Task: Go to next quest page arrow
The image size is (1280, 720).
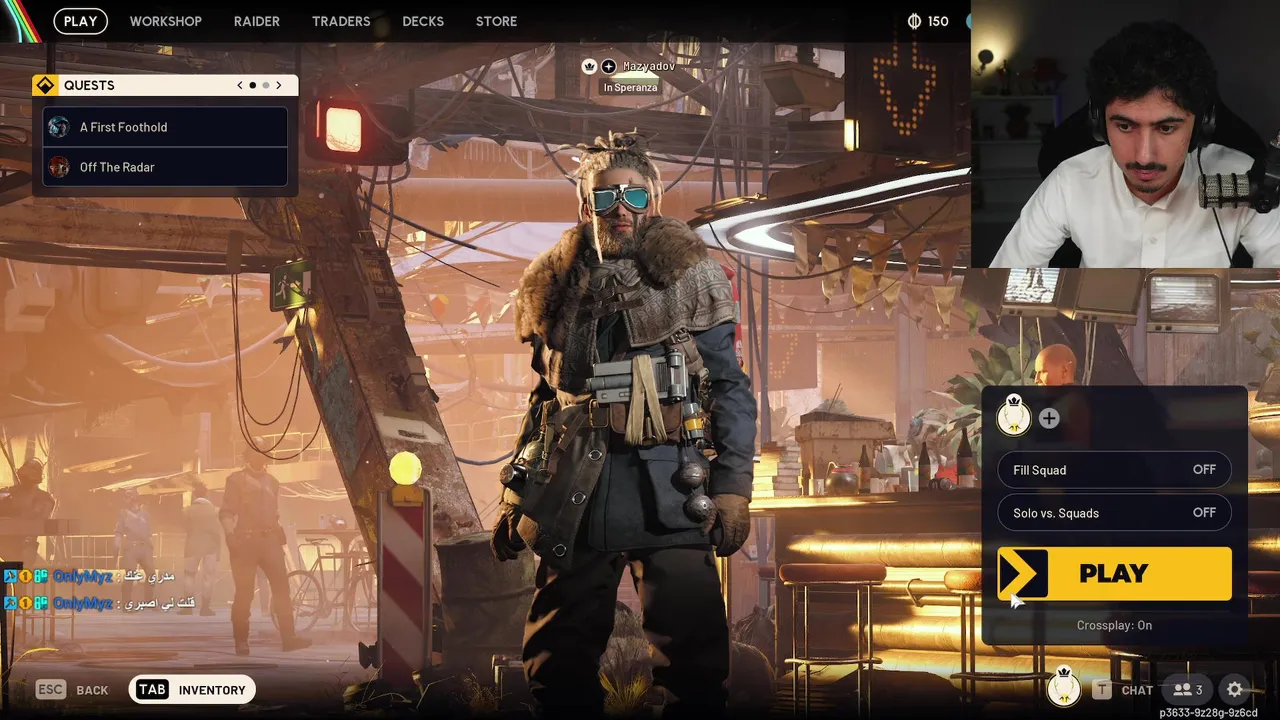Action: pos(279,85)
